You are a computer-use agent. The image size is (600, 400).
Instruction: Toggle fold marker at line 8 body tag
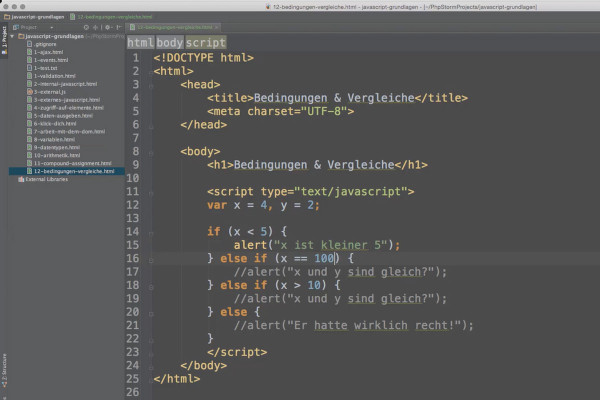coord(151,153)
